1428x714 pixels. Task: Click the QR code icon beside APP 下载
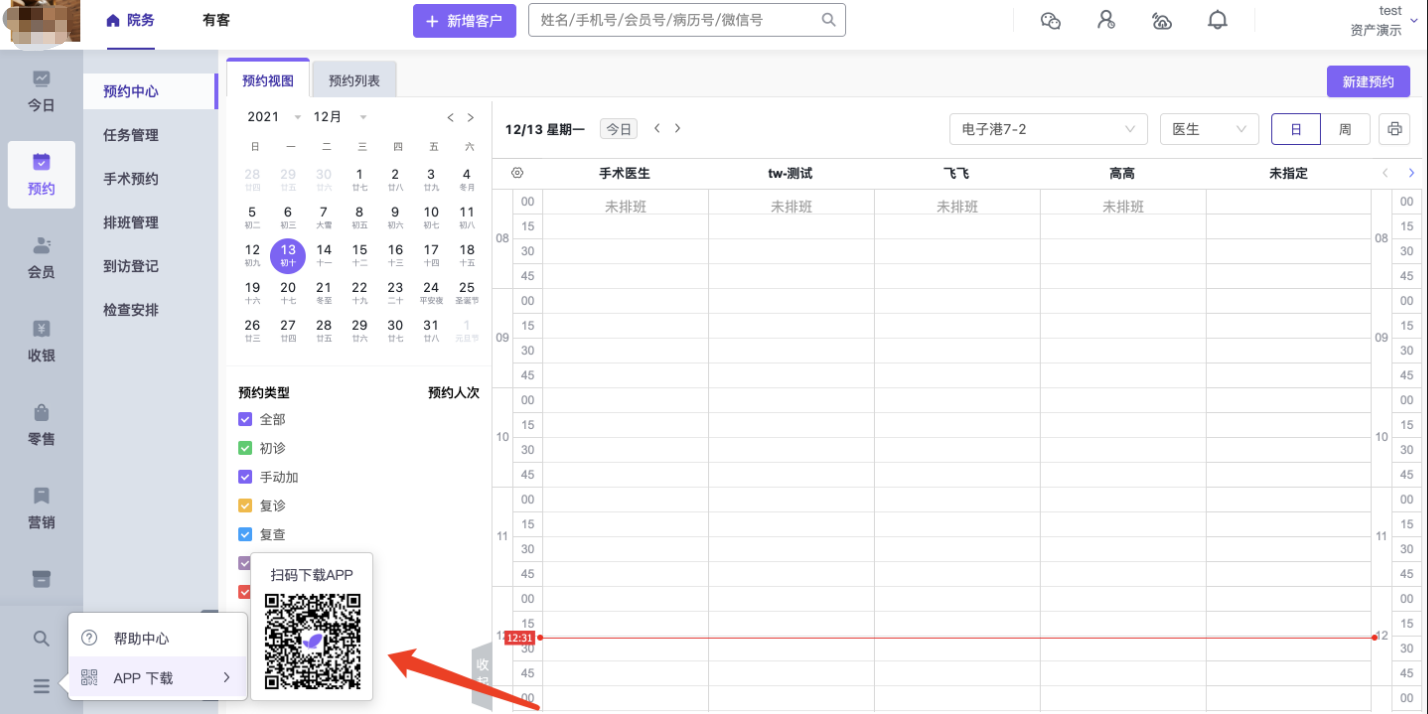89,678
